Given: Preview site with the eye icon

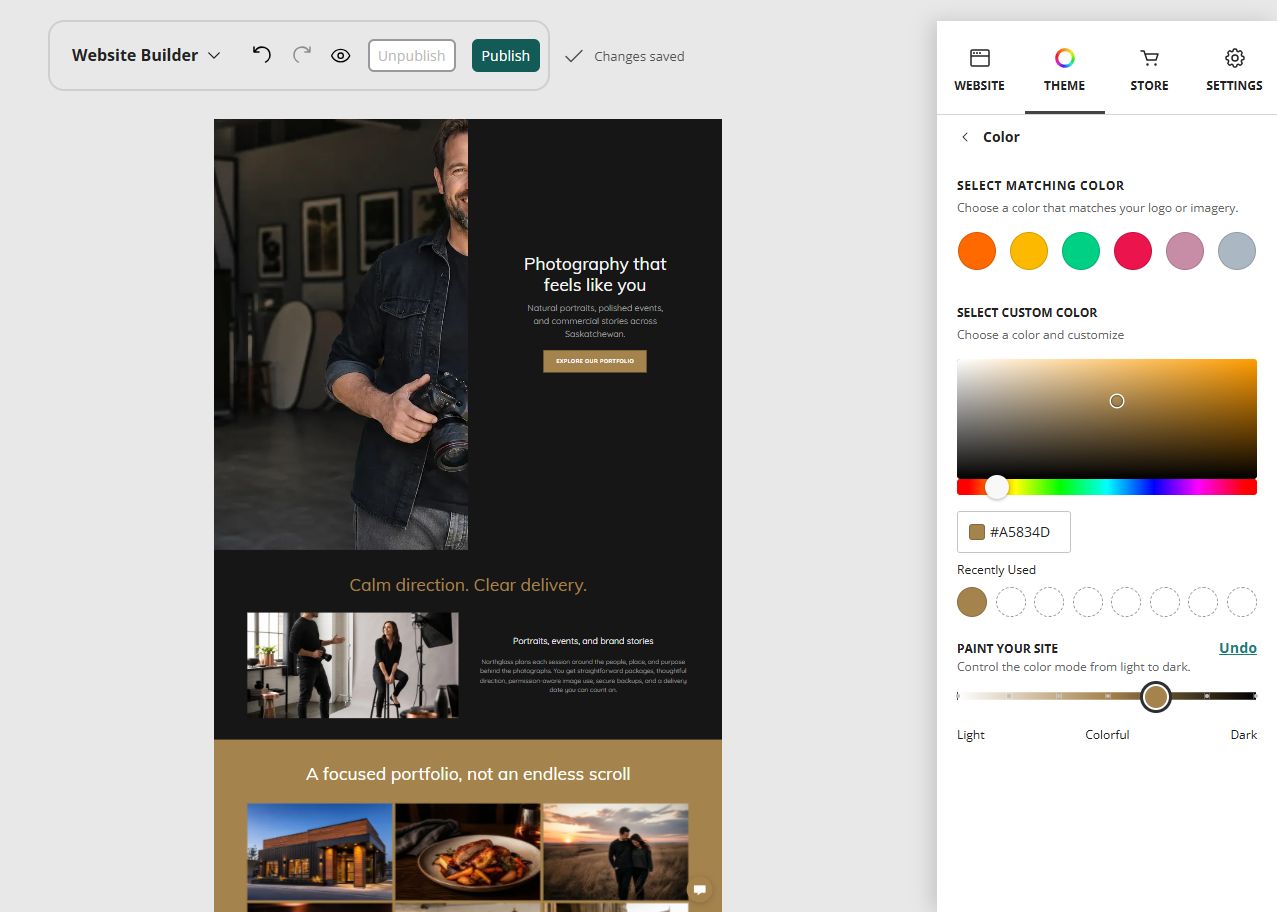Looking at the screenshot, I should pos(341,56).
